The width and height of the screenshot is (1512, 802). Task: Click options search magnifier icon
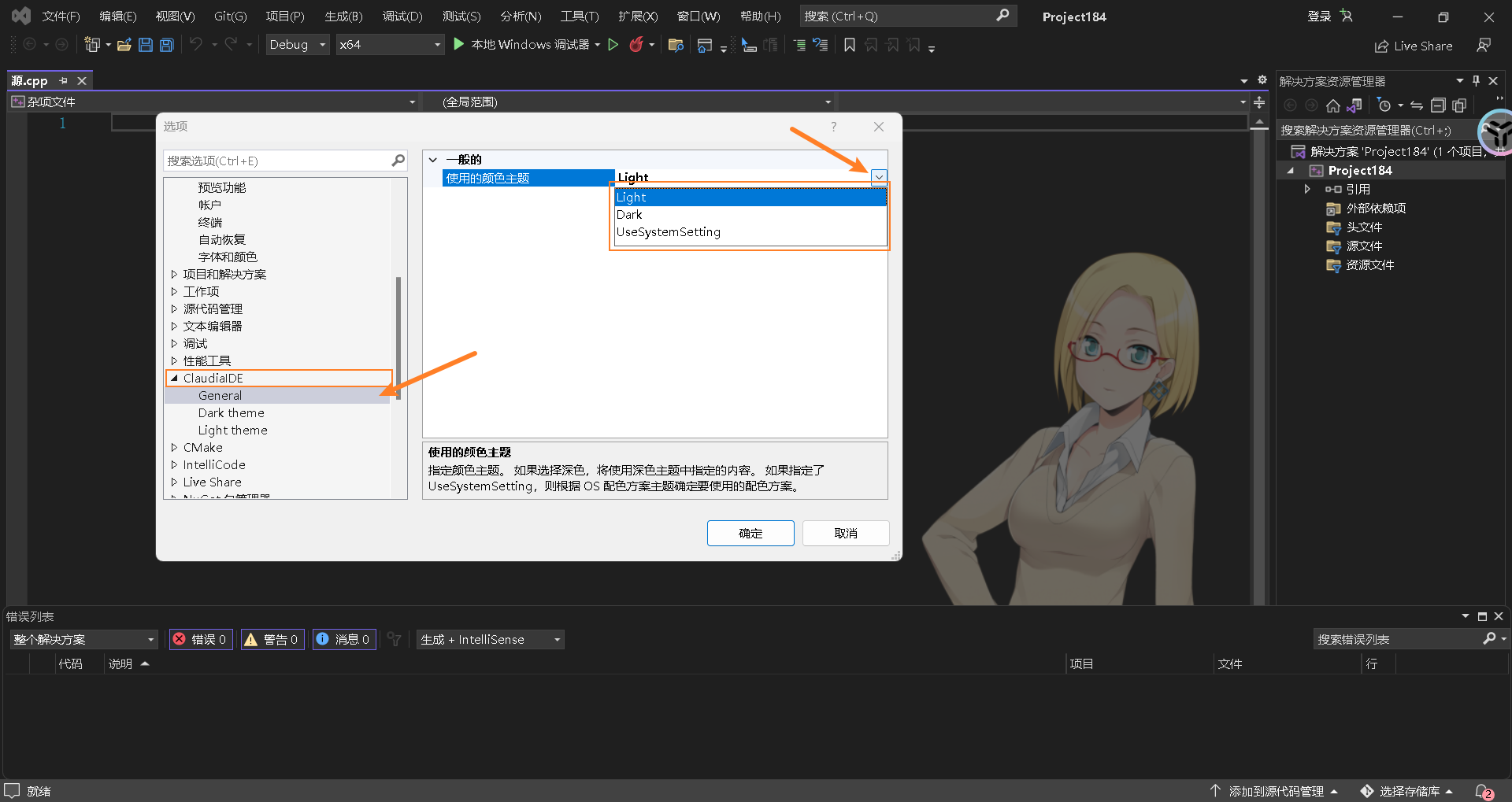point(398,161)
